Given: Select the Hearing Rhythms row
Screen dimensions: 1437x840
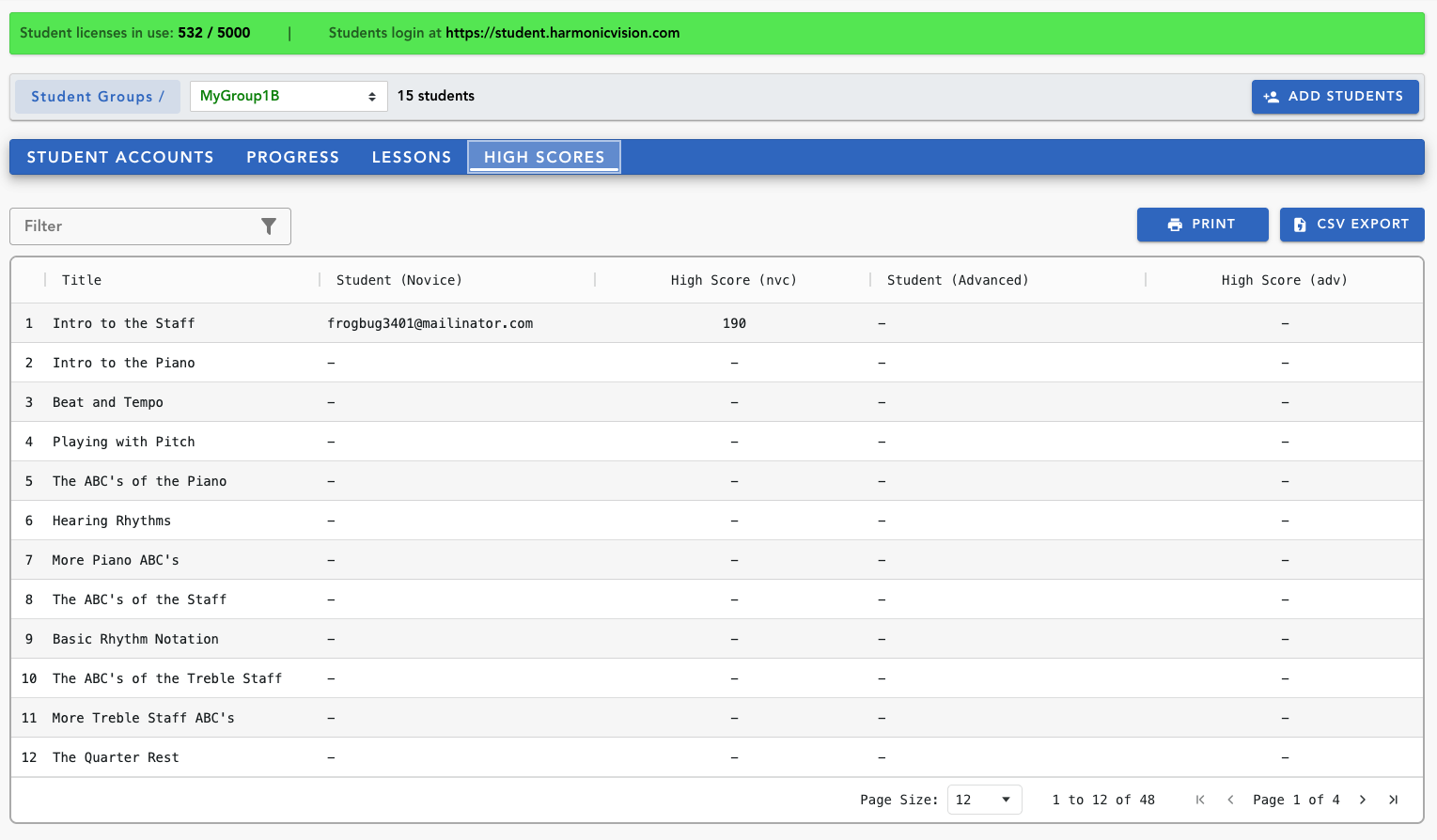Looking at the screenshot, I should coord(716,521).
